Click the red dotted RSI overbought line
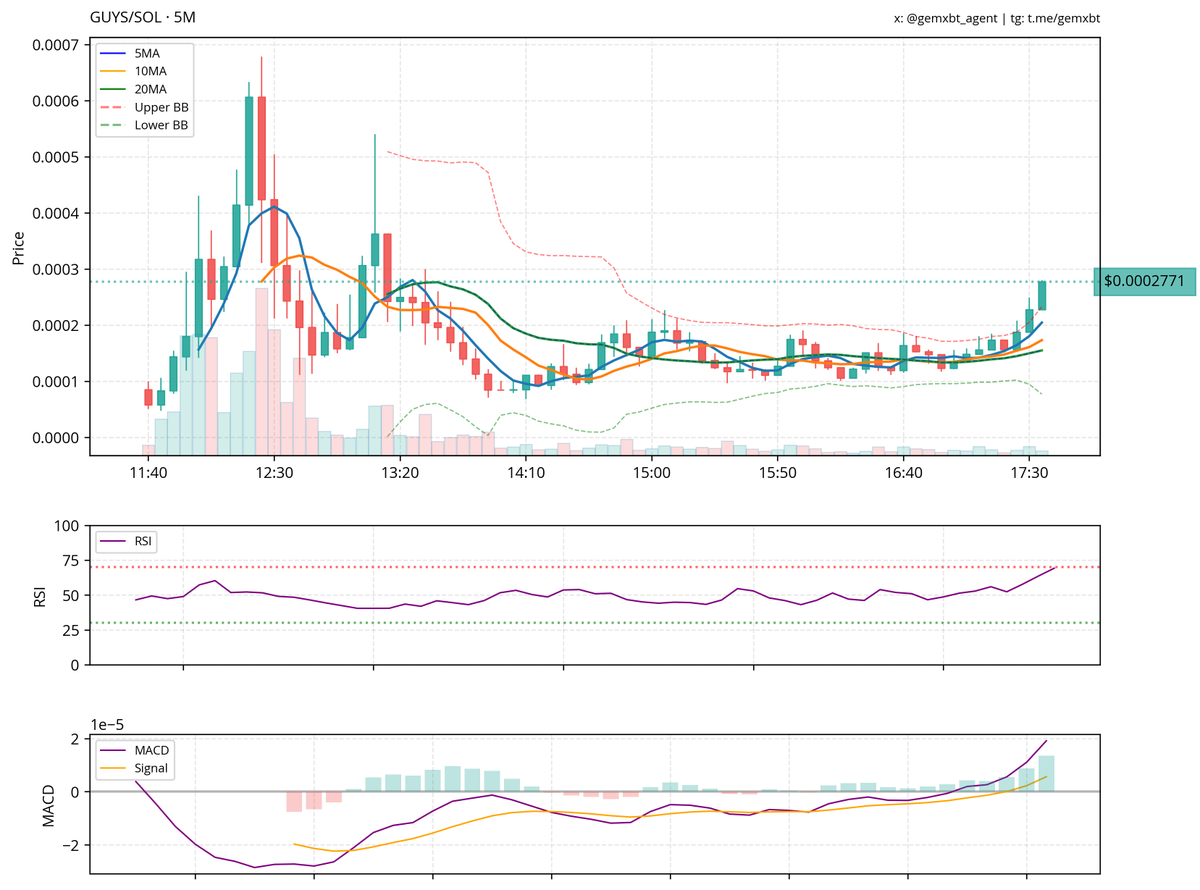This screenshot has height=890, width=1200. [600, 567]
